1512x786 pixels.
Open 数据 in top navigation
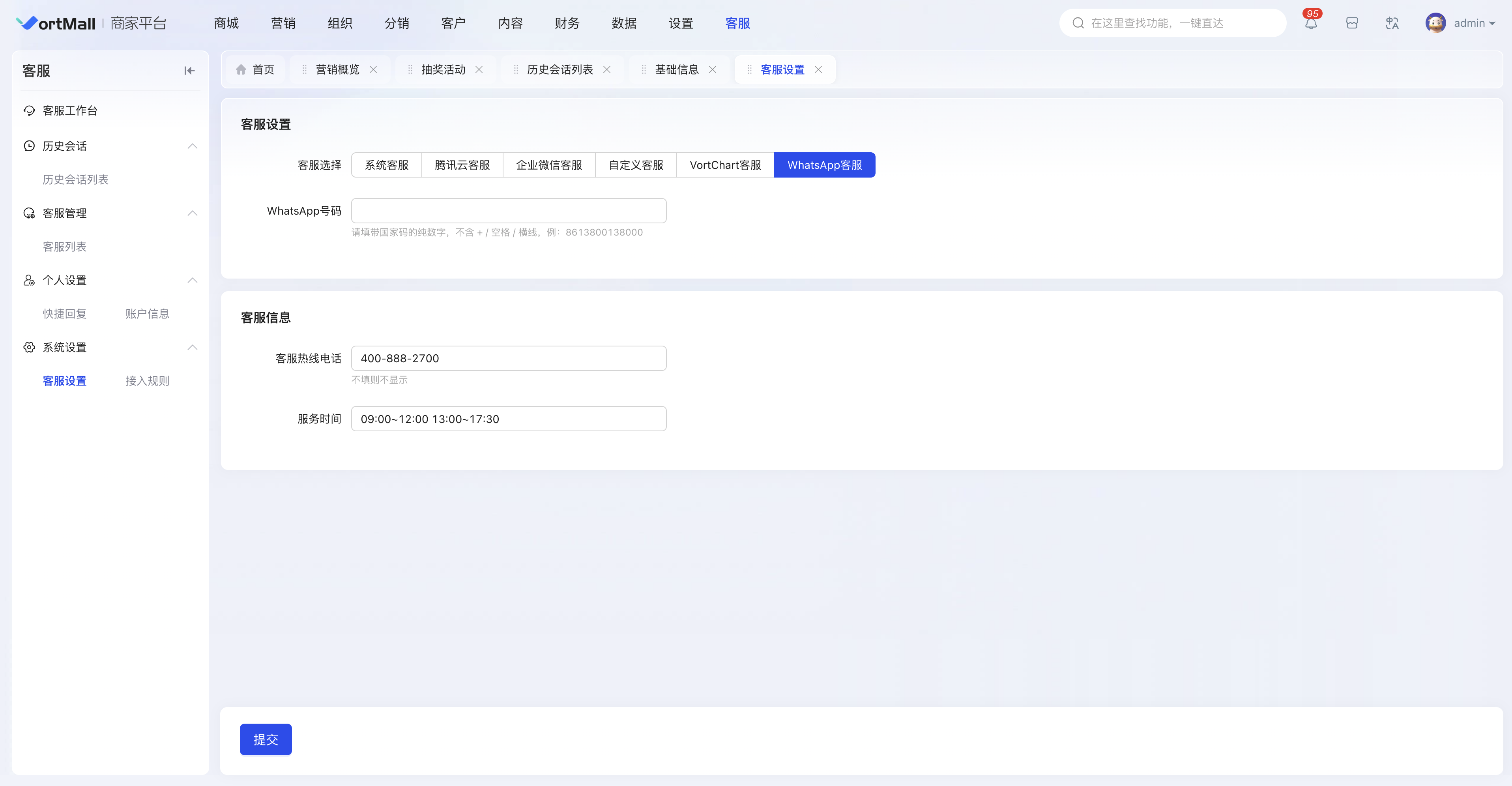(624, 23)
